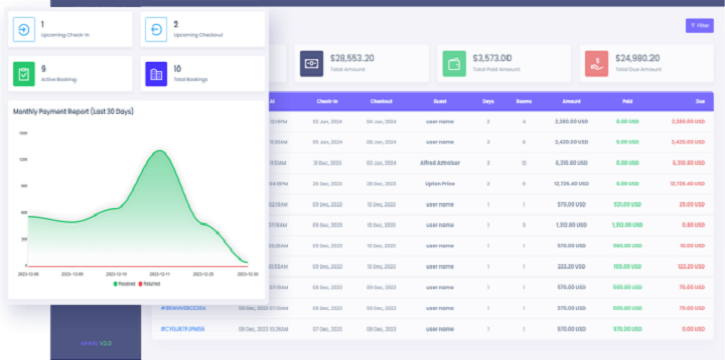Click due value 10.00 USD
The width and height of the screenshot is (725, 360).
point(693,246)
